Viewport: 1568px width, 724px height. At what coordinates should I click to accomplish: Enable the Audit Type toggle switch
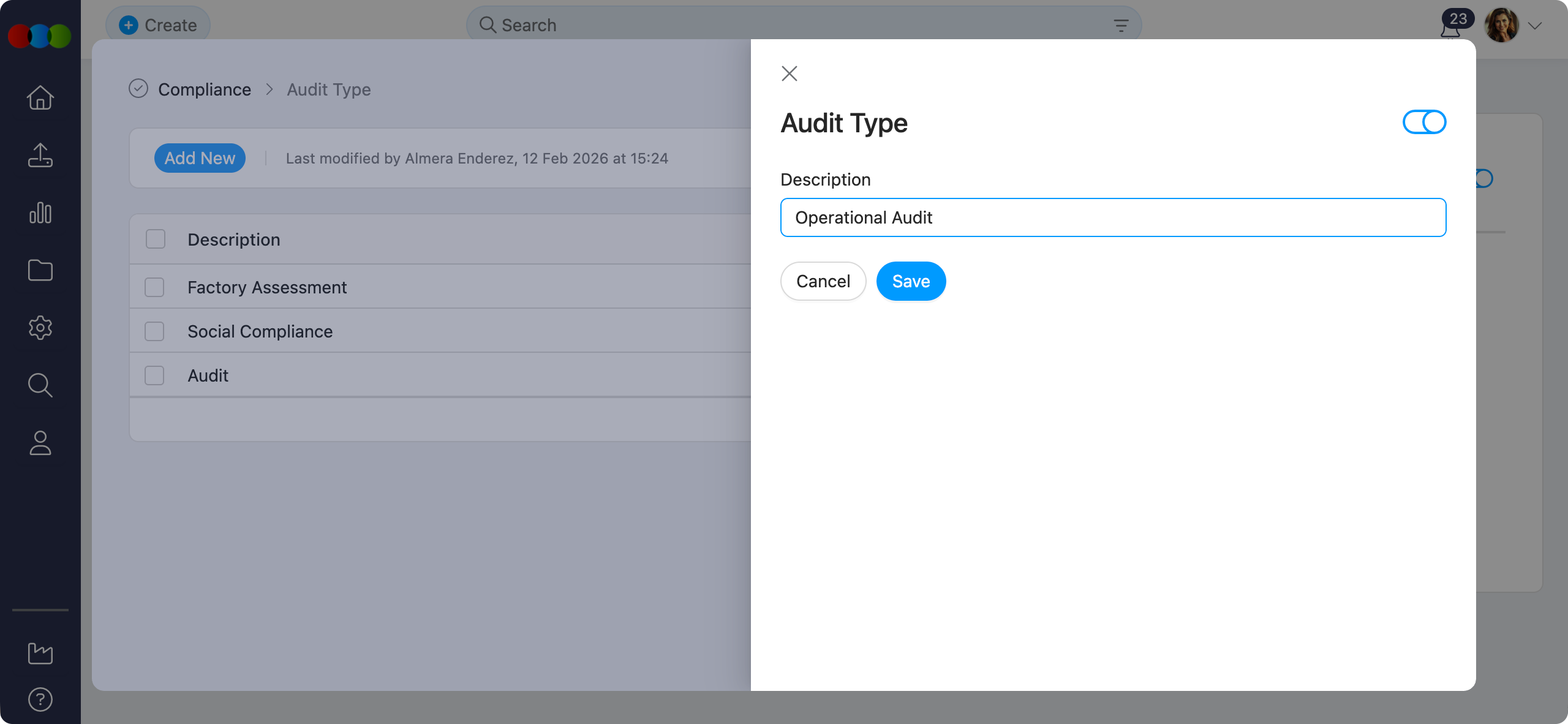point(1423,122)
